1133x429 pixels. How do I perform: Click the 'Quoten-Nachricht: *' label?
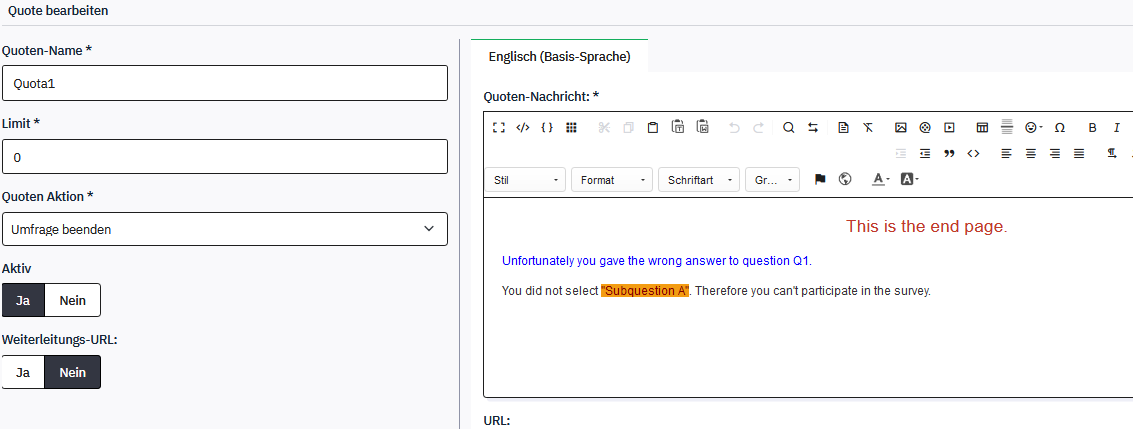541,97
